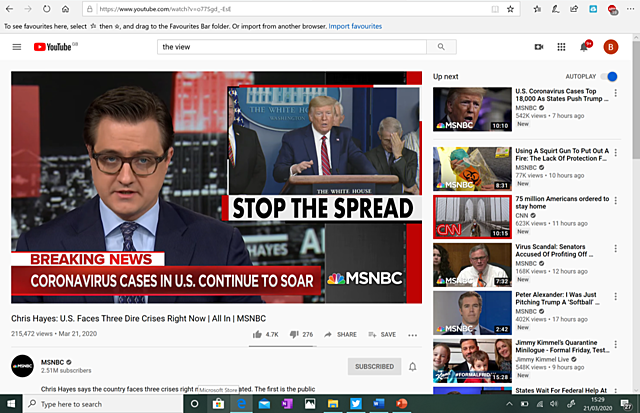
Task: Open U.S. Coronavirus Cases Top 18,000 thumbnail
Action: coord(472,109)
